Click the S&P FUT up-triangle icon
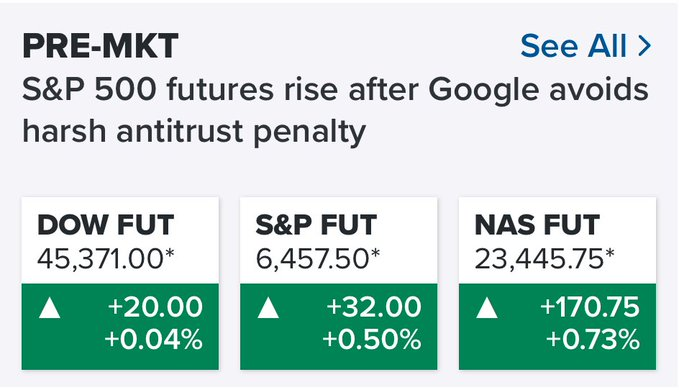This screenshot has width=679, height=390. point(268,308)
